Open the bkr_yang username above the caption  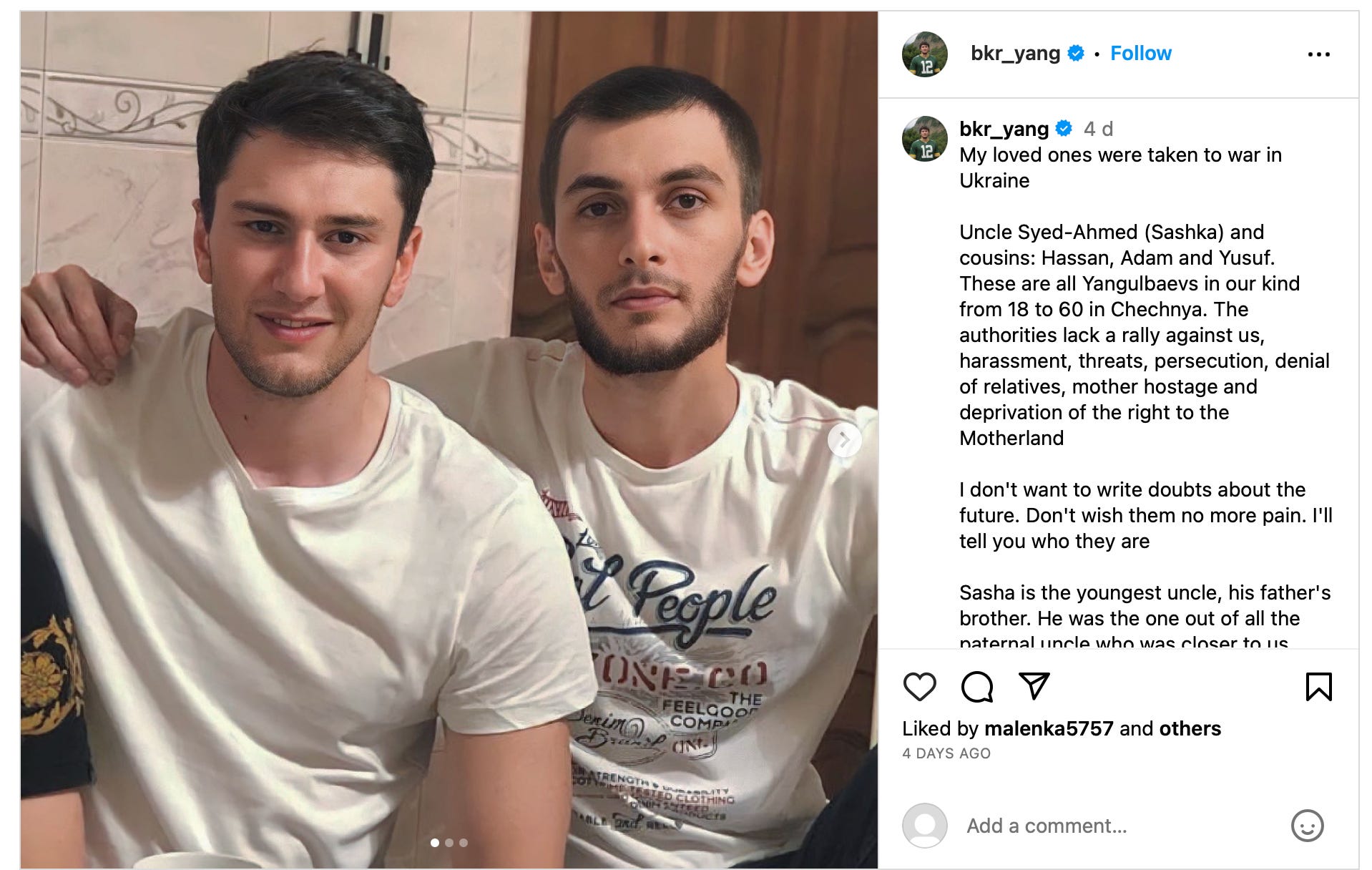pos(1004,129)
